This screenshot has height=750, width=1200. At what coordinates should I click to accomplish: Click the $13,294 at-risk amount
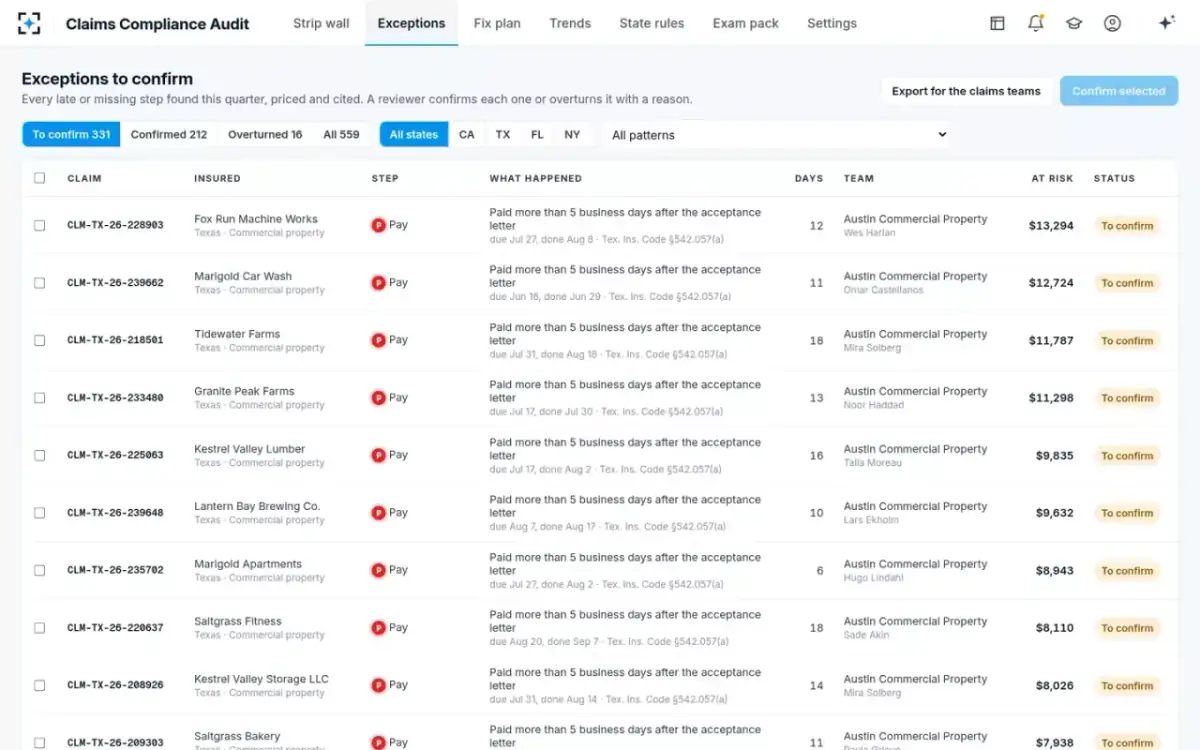(1051, 226)
